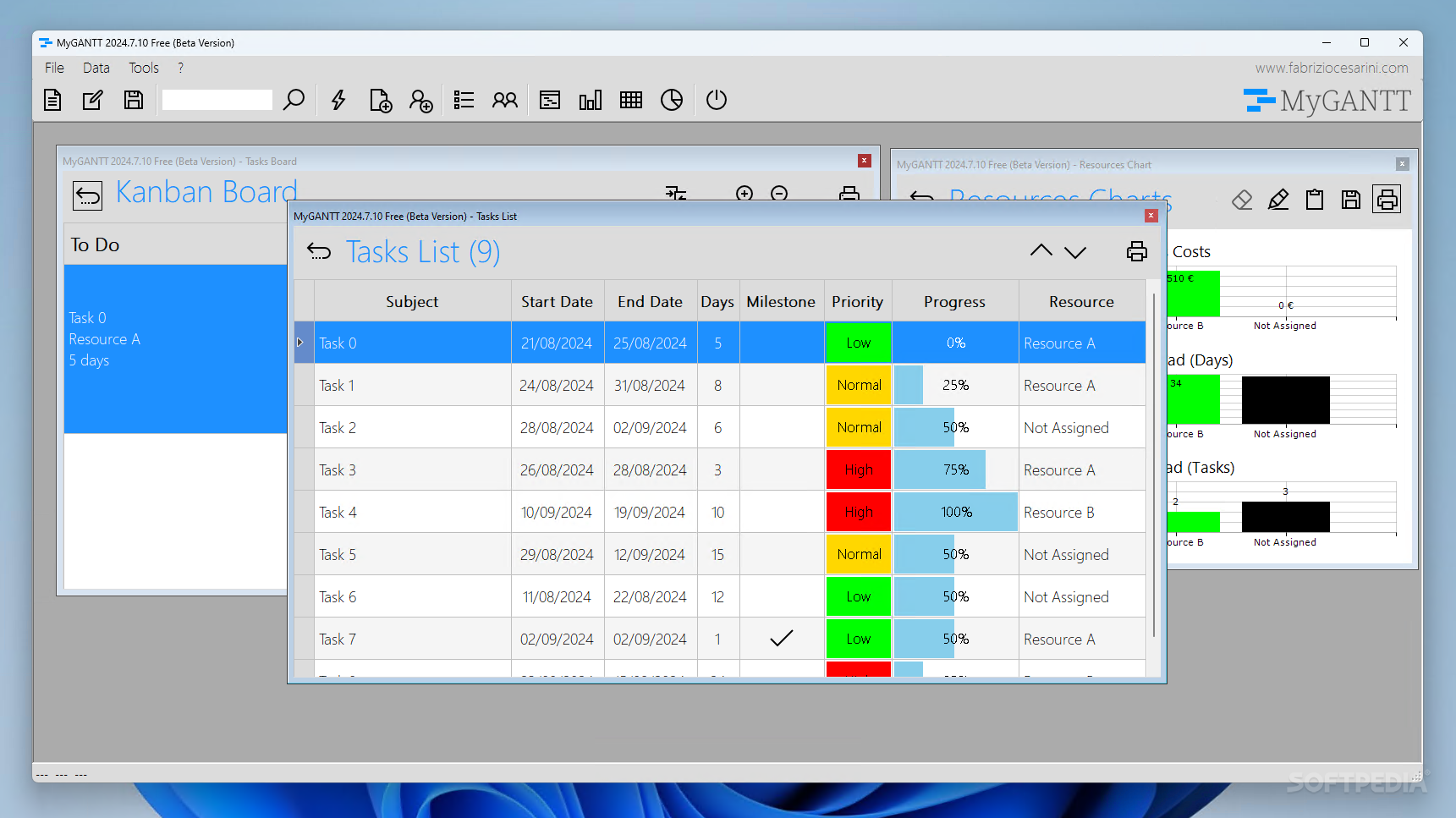The image size is (1456, 818).
Task: Click the back arrow in Tasks List
Action: pyautogui.click(x=319, y=251)
